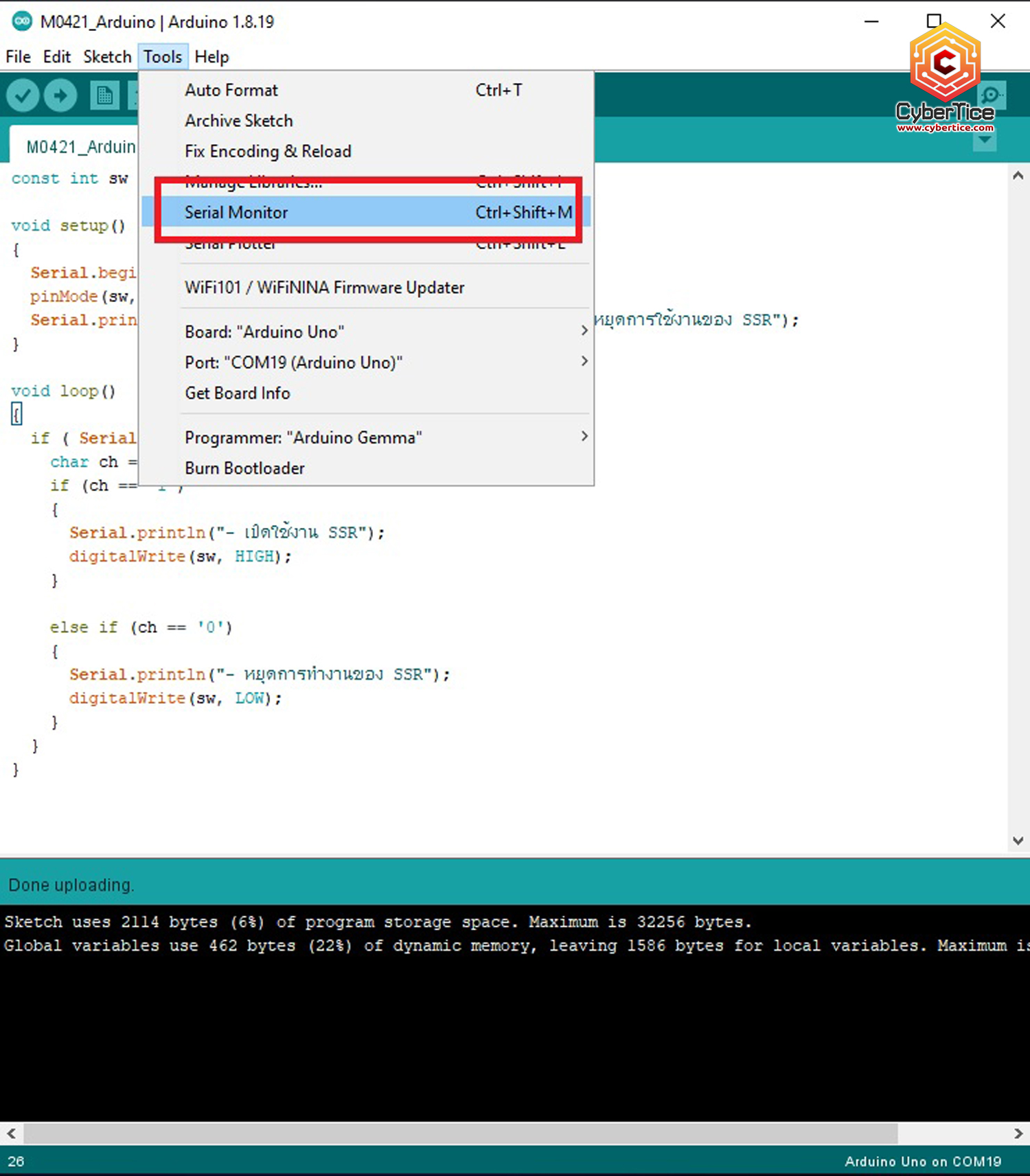Click the Arduino logo in title bar

[22, 21]
